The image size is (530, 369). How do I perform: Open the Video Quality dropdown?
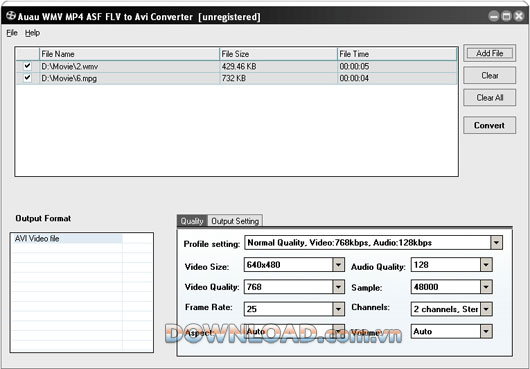pos(338,287)
